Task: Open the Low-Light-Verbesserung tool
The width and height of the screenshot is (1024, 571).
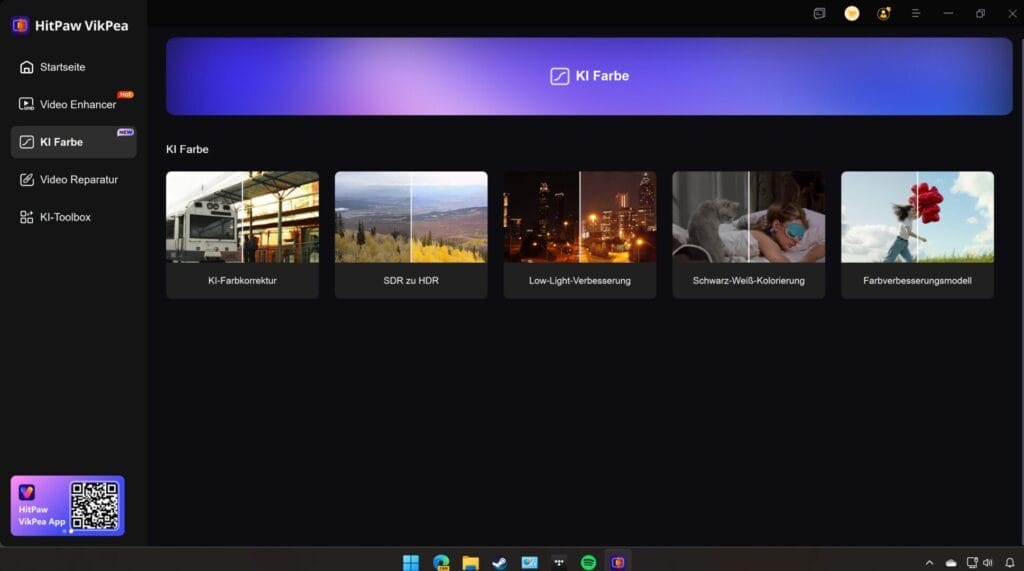Action: (x=580, y=234)
